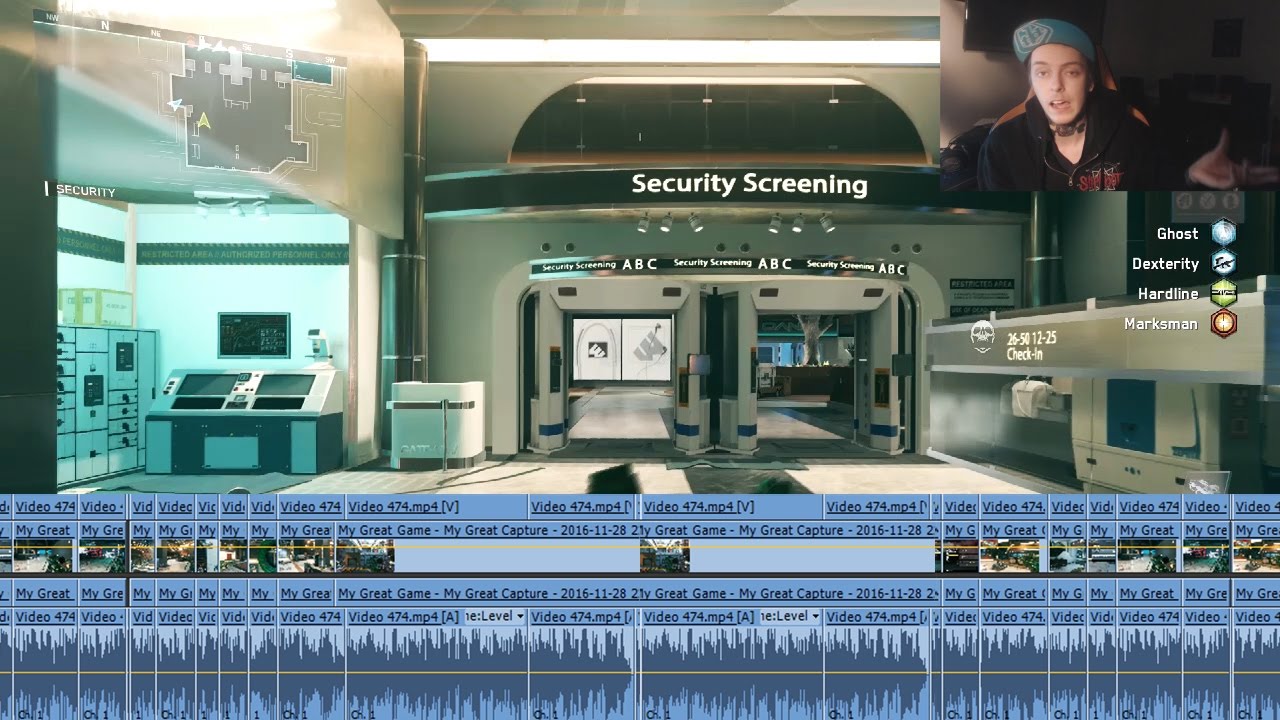Screen dimensions: 1280x720
Task: Click the 'Hardline' perk label
Action: [1168, 293]
